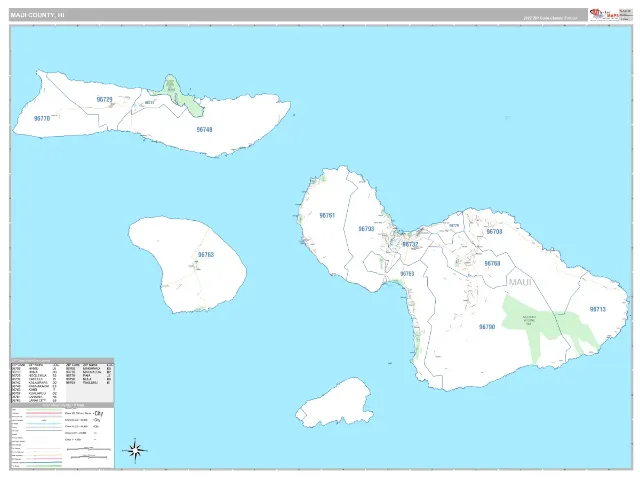Select ZIP code label 96793
This screenshot has width=640, height=480.
(366, 229)
